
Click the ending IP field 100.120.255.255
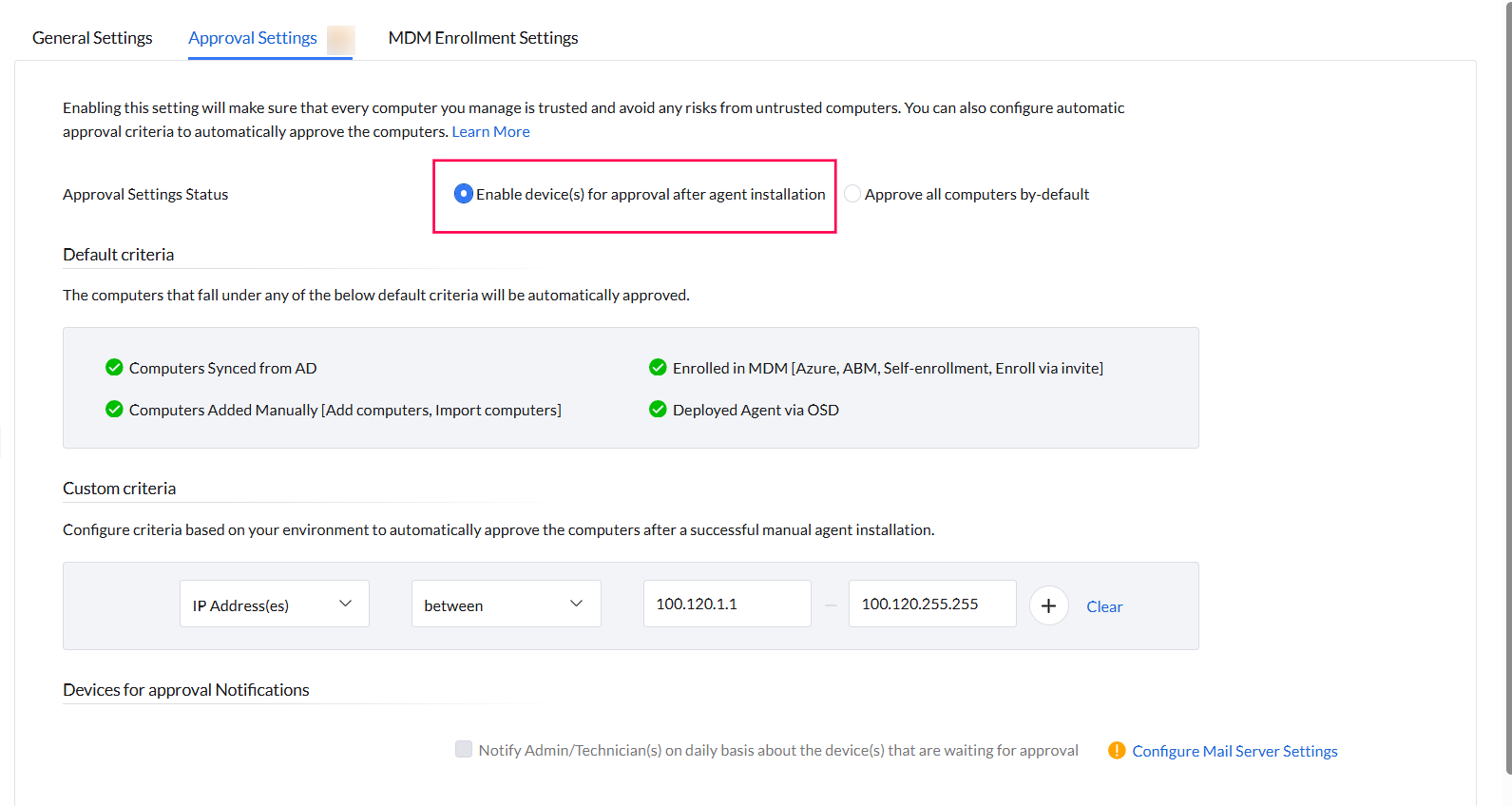point(931,604)
